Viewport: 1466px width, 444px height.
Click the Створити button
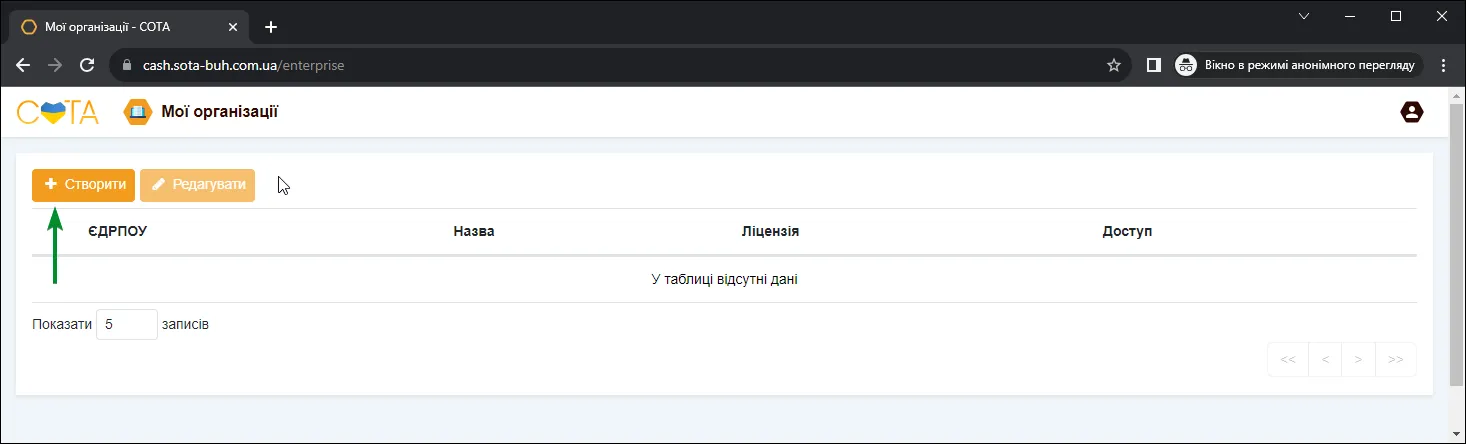pyautogui.click(x=83, y=185)
